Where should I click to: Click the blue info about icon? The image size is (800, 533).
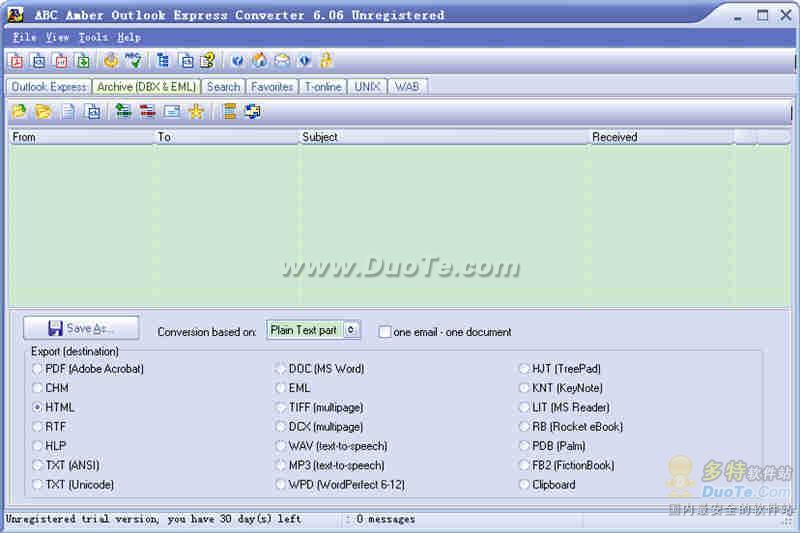click(305, 61)
